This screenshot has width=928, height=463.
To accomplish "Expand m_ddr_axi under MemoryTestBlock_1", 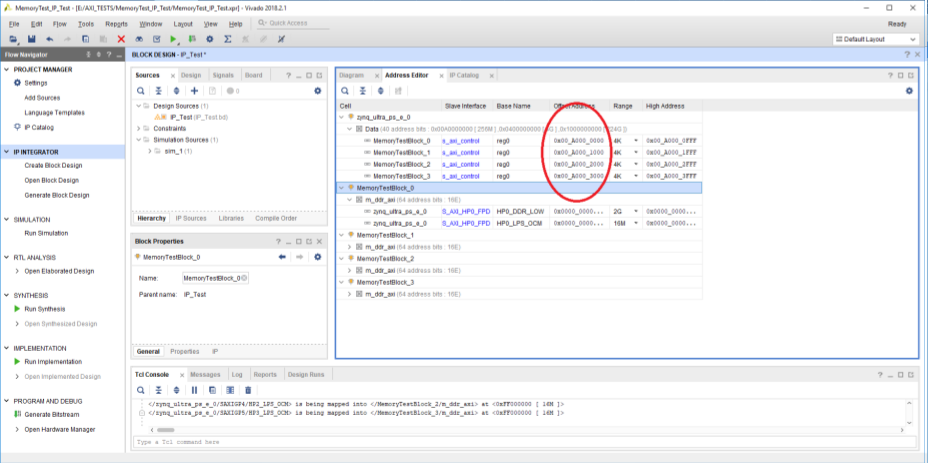I will coord(349,246).
